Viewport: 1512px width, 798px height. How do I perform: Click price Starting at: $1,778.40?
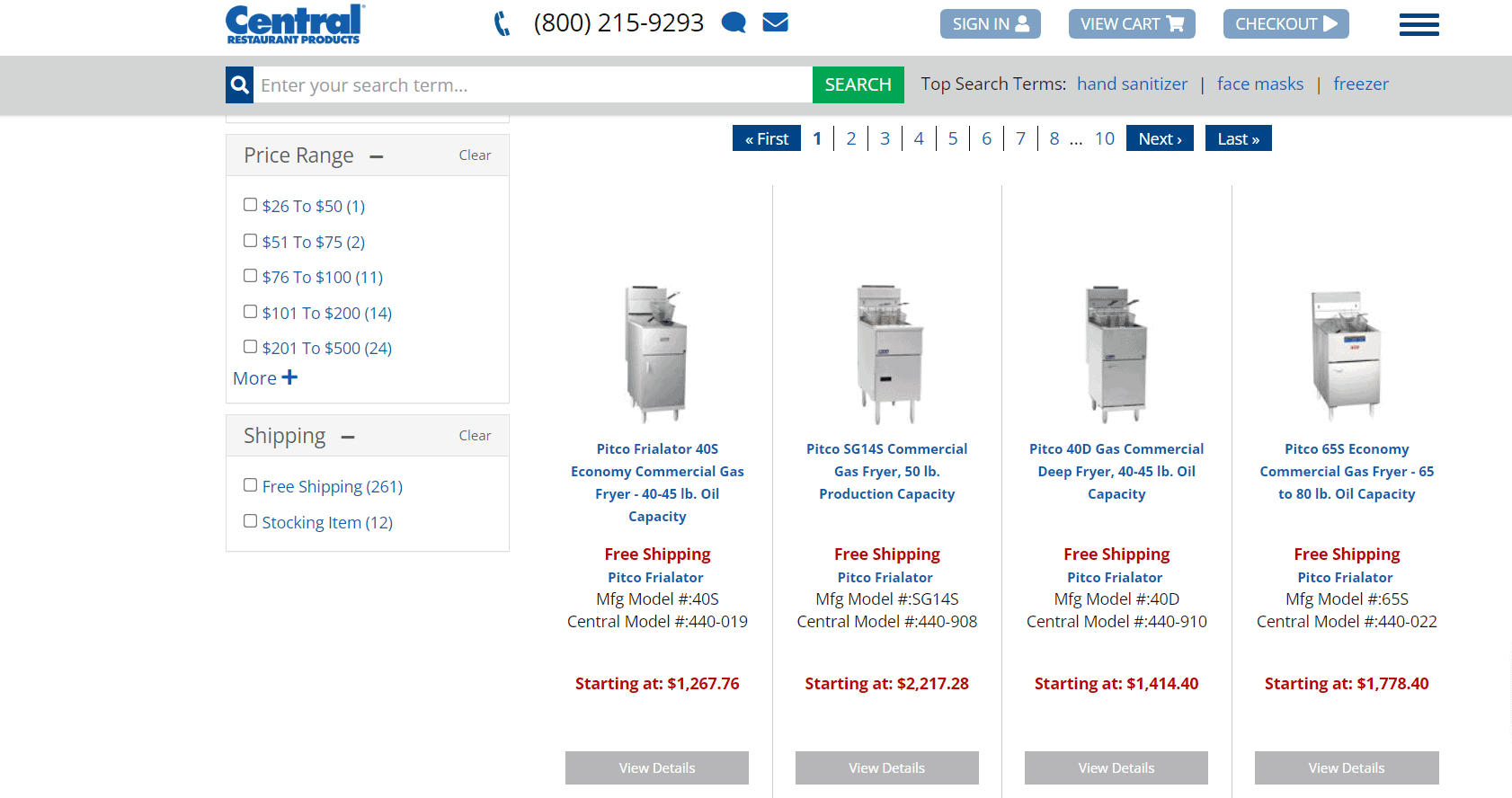click(x=1347, y=684)
